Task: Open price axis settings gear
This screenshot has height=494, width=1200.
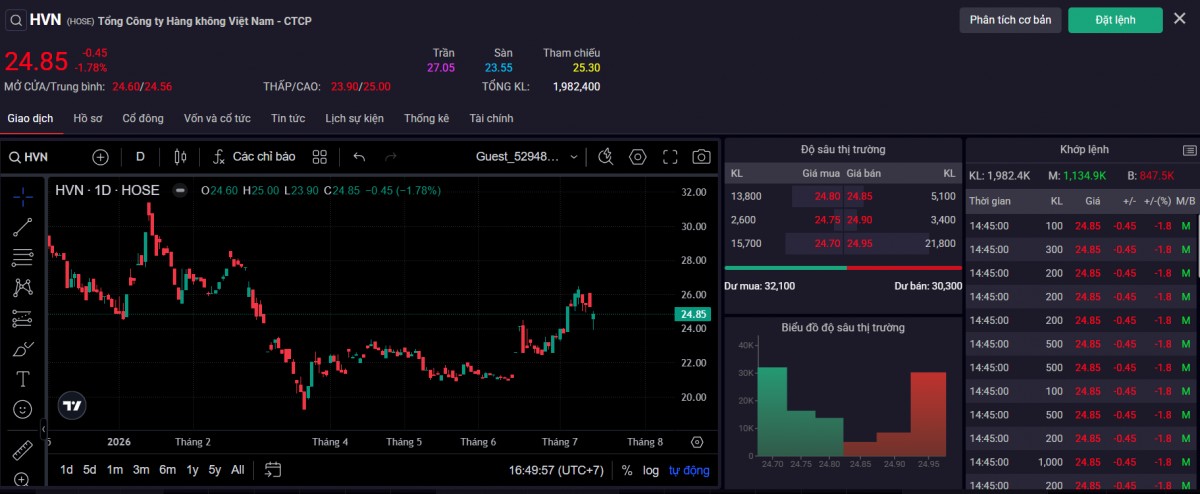Action: point(697,441)
